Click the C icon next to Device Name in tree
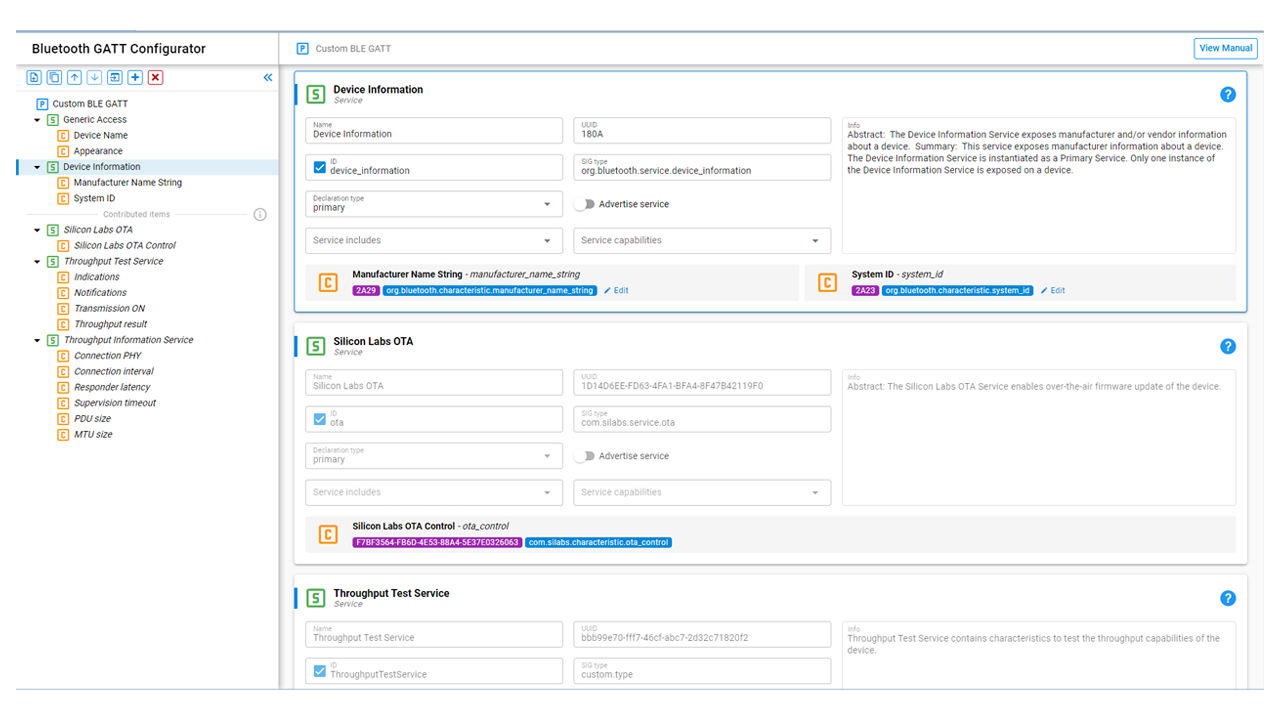Viewport: 1280px width, 720px height. [63, 135]
